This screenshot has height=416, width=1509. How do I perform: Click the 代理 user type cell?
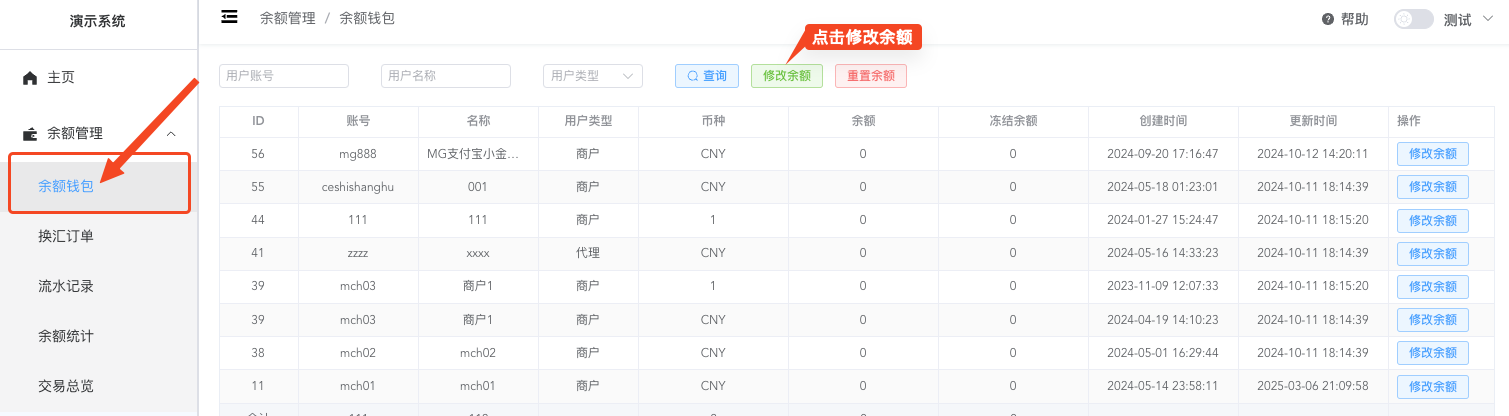[588, 253]
